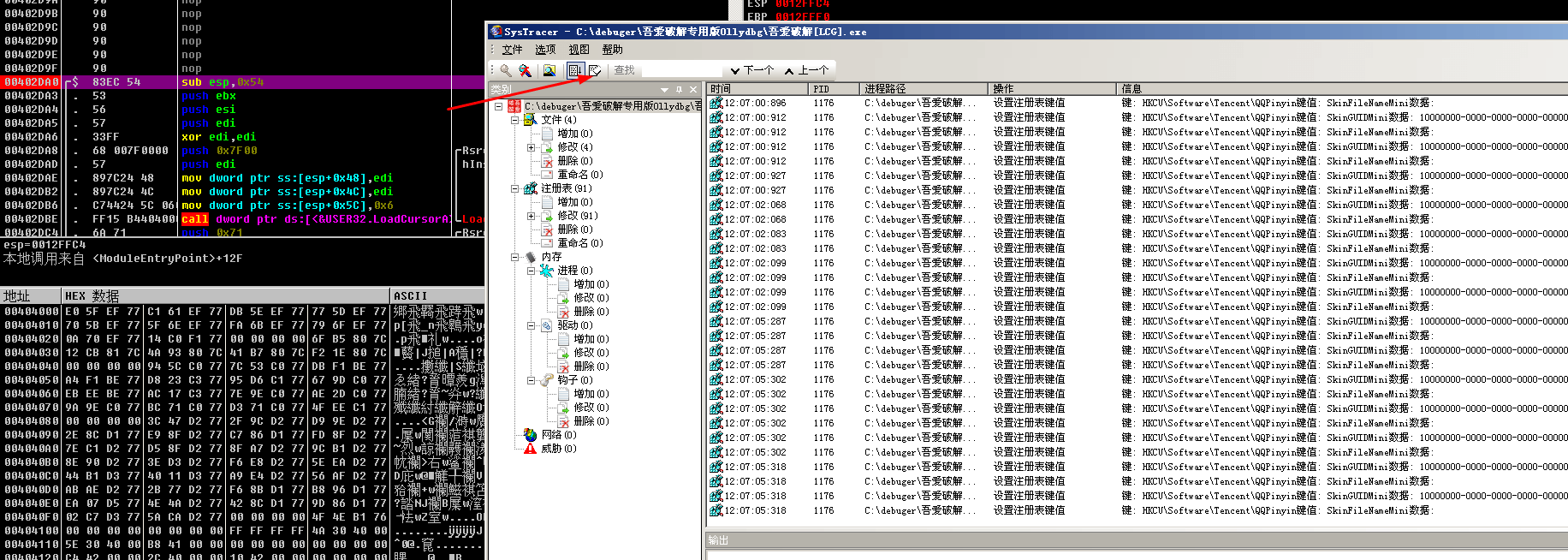1568x560 pixels.
Task: Collapse the 内存 tree node
Action: (515, 257)
